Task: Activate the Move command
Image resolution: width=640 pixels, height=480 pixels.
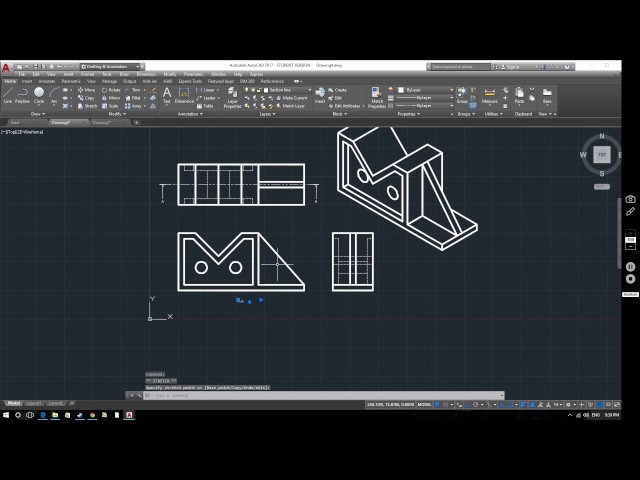Action: [86, 90]
